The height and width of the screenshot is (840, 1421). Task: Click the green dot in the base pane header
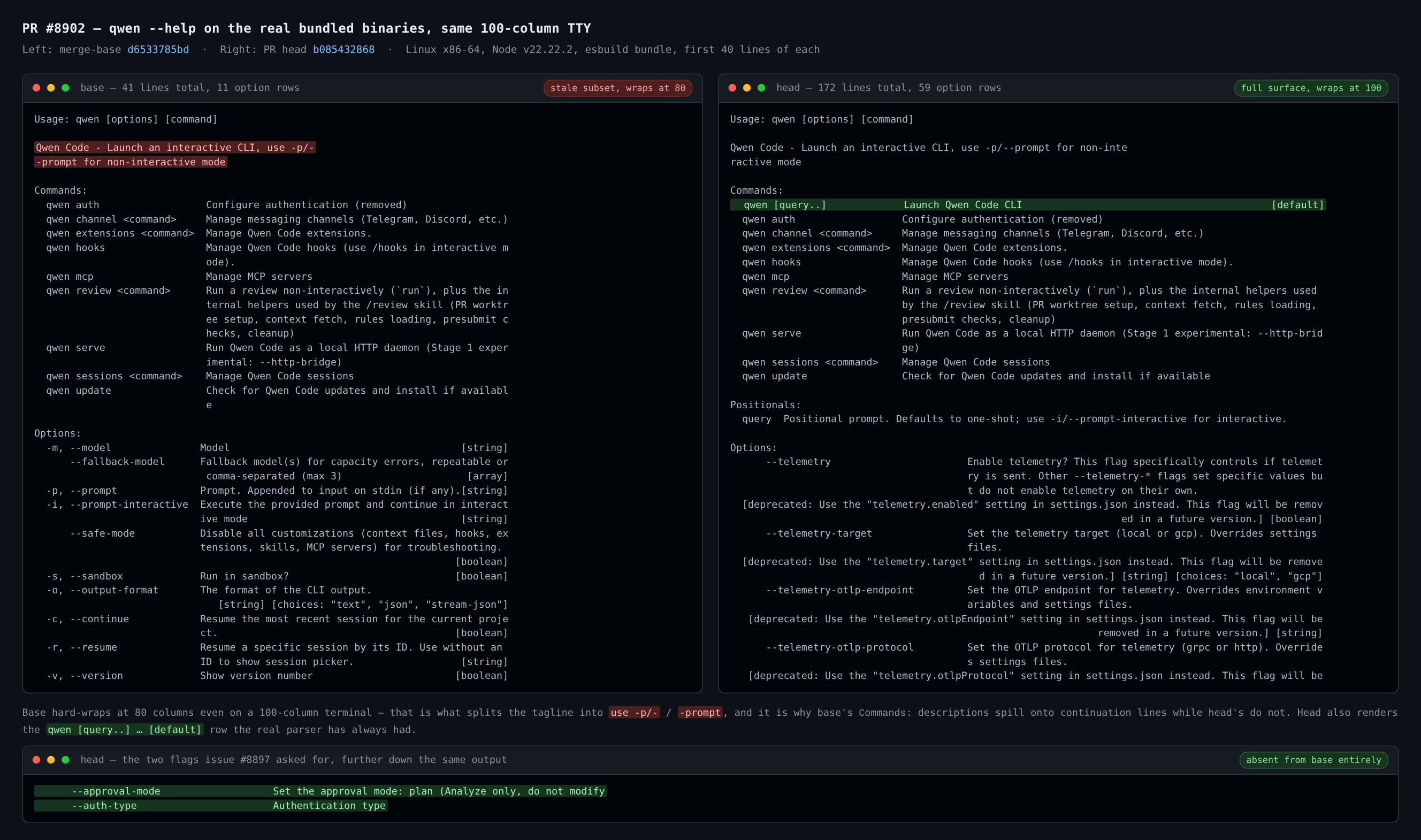[x=66, y=88]
